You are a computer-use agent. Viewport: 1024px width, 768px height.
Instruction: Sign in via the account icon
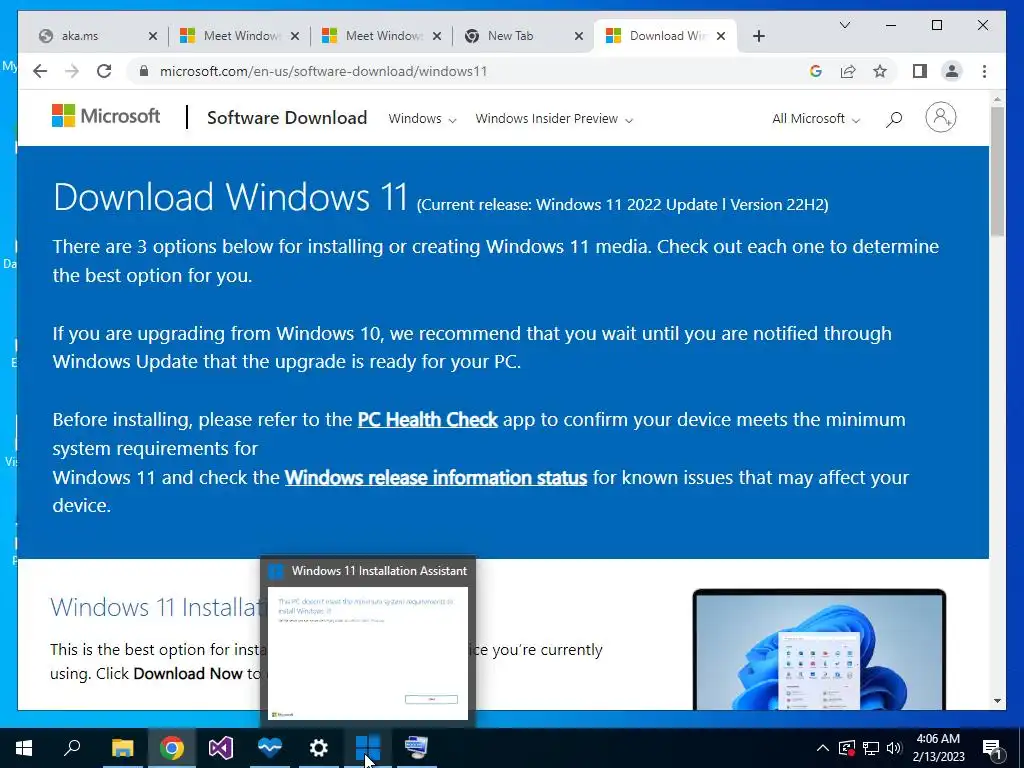940,118
